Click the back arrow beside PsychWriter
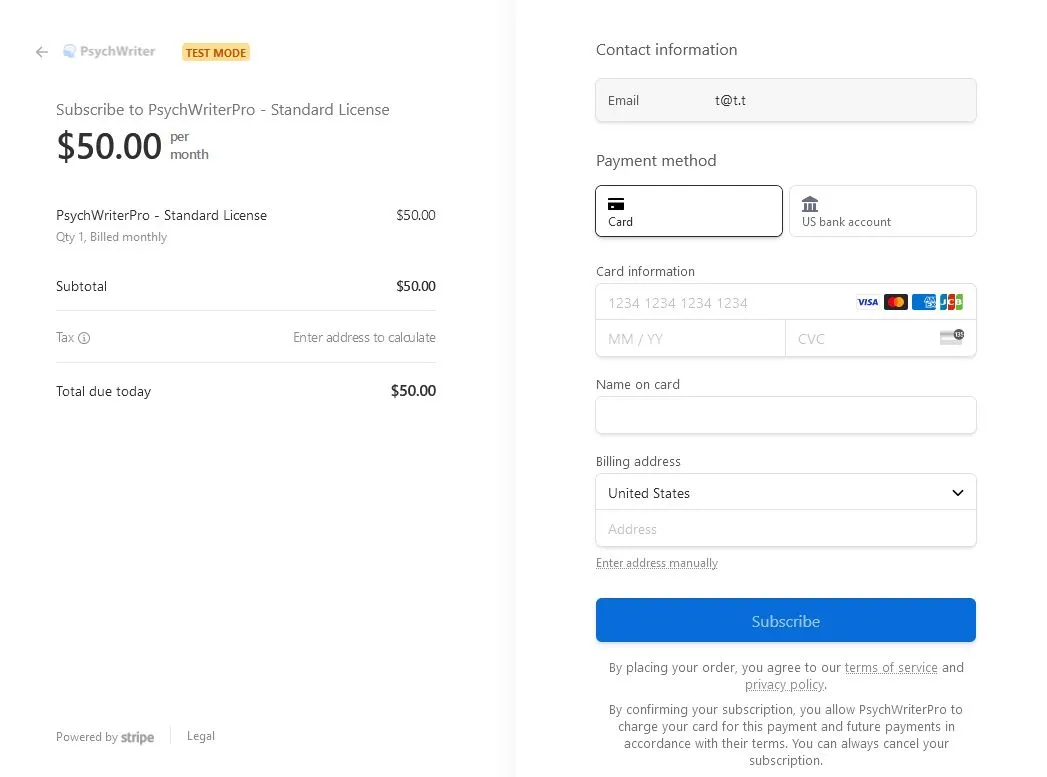 click(42, 52)
